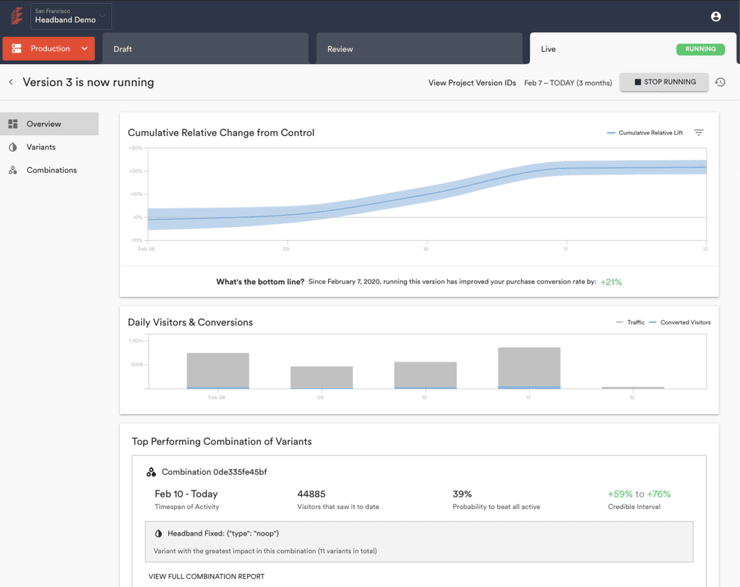The height and width of the screenshot is (587, 740).
Task: Open the user account profile icon
Action: point(715,17)
